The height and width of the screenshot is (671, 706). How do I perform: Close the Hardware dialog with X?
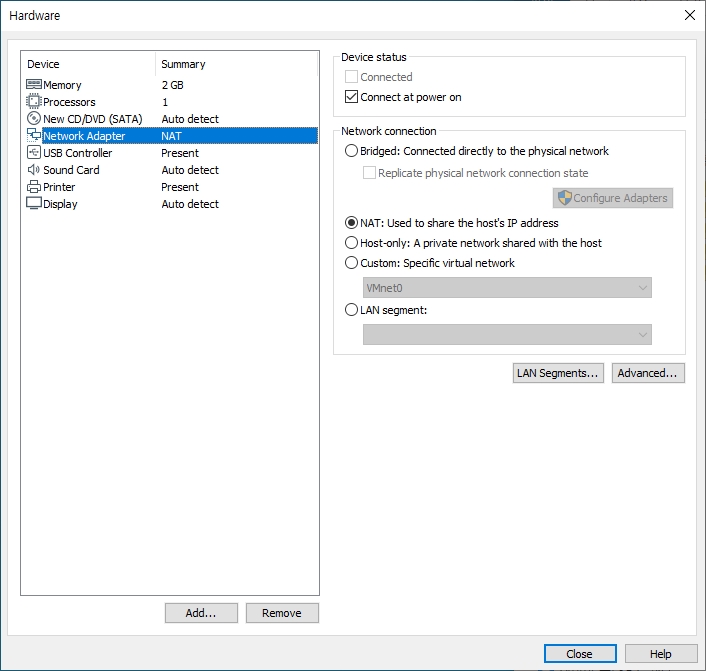click(689, 15)
